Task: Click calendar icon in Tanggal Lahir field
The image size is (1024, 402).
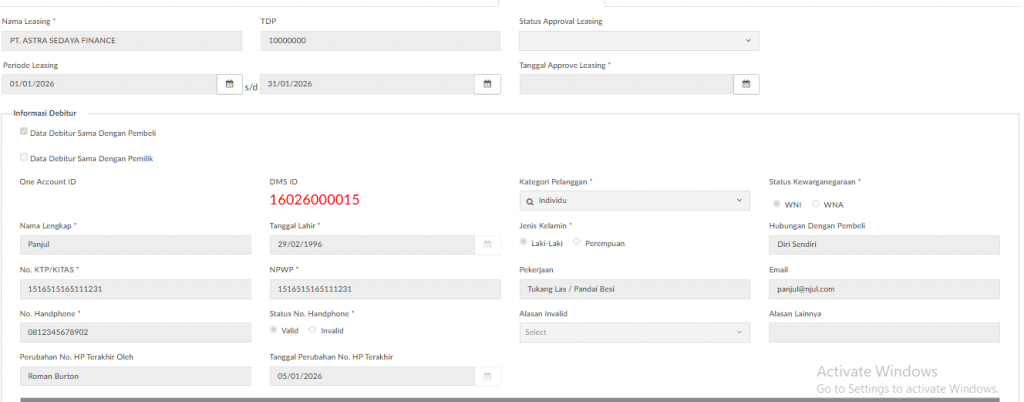Action: [x=487, y=245]
